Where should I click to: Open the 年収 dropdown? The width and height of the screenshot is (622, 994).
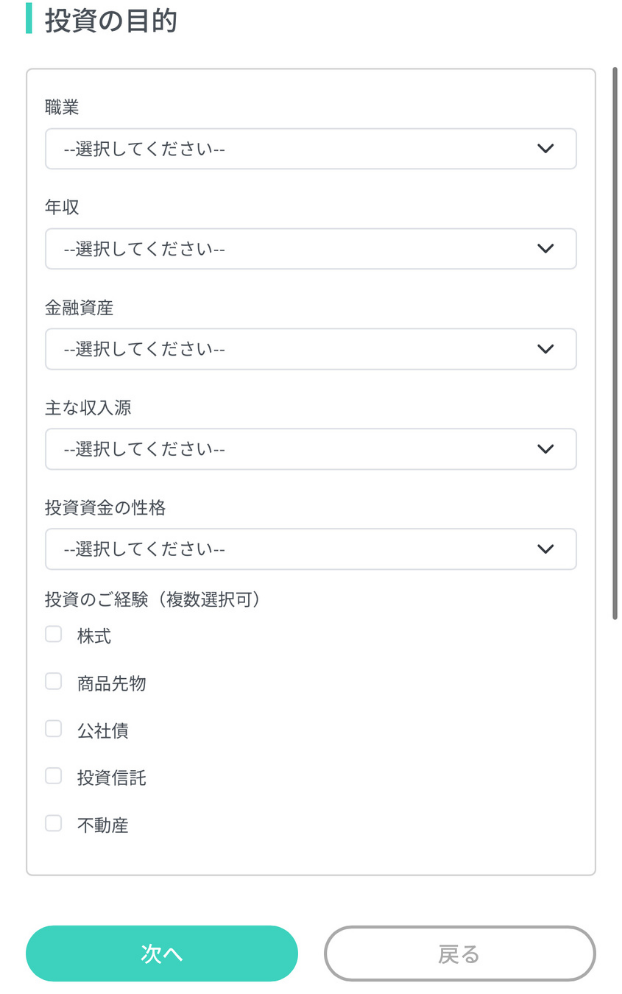(310, 249)
